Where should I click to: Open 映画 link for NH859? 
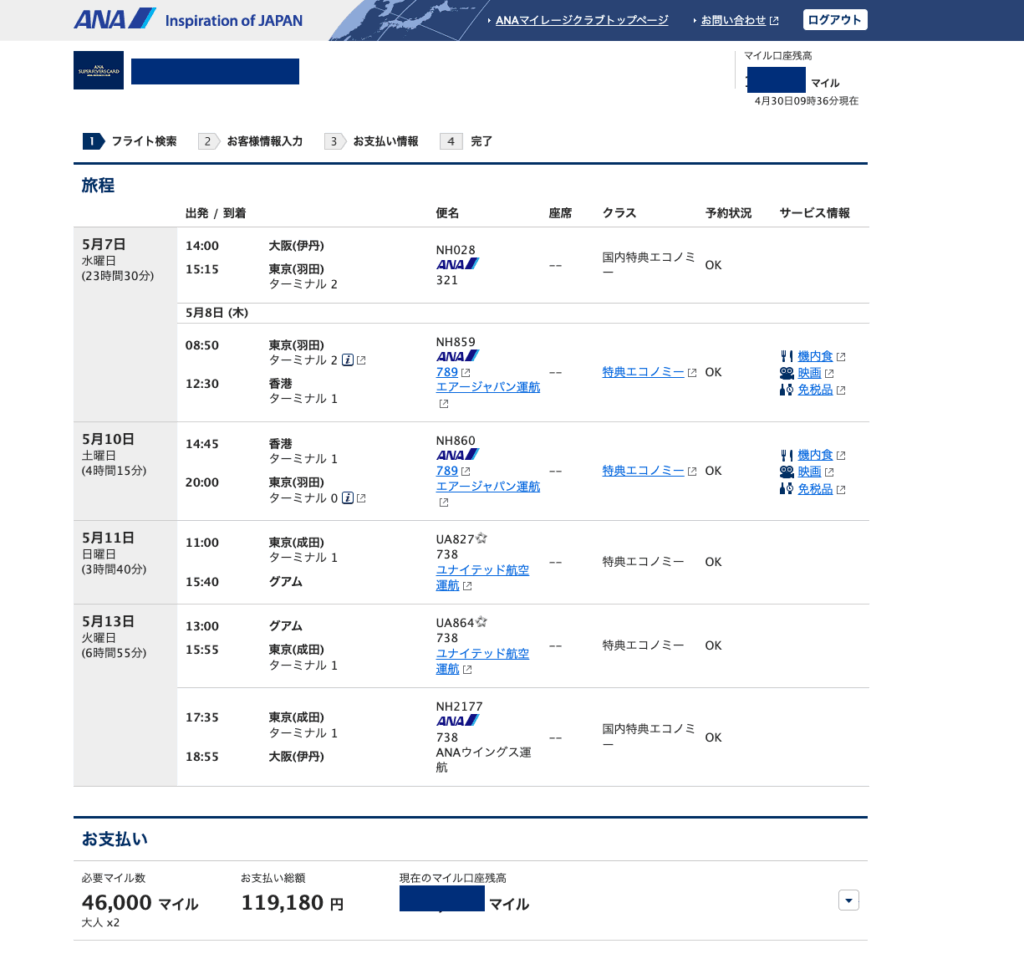(809, 373)
